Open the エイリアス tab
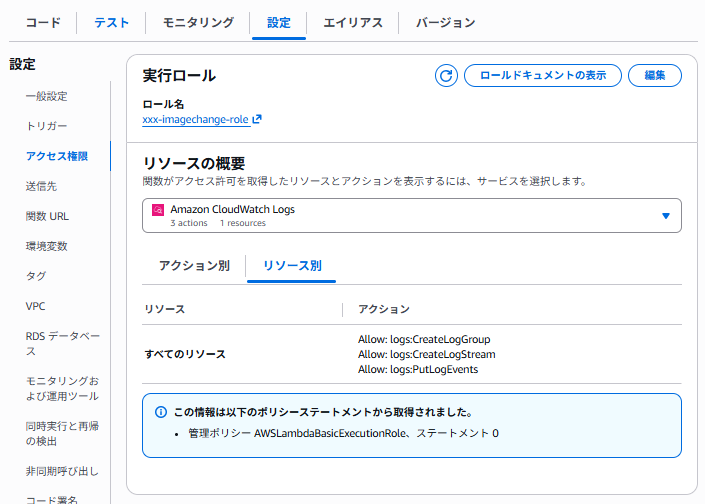 click(353, 22)
